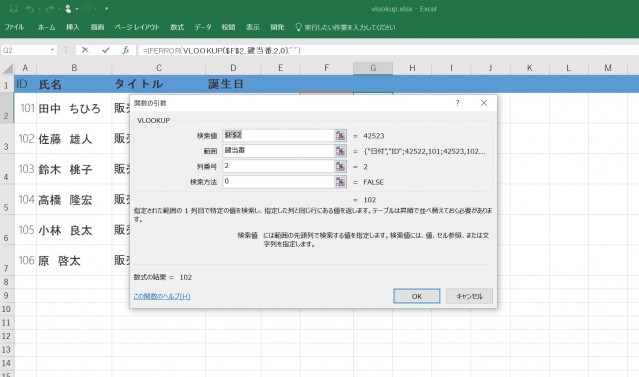The image size is (639, 377).
Task: Click the 検索方法 input field containing 0
Action: coord(278,182)
